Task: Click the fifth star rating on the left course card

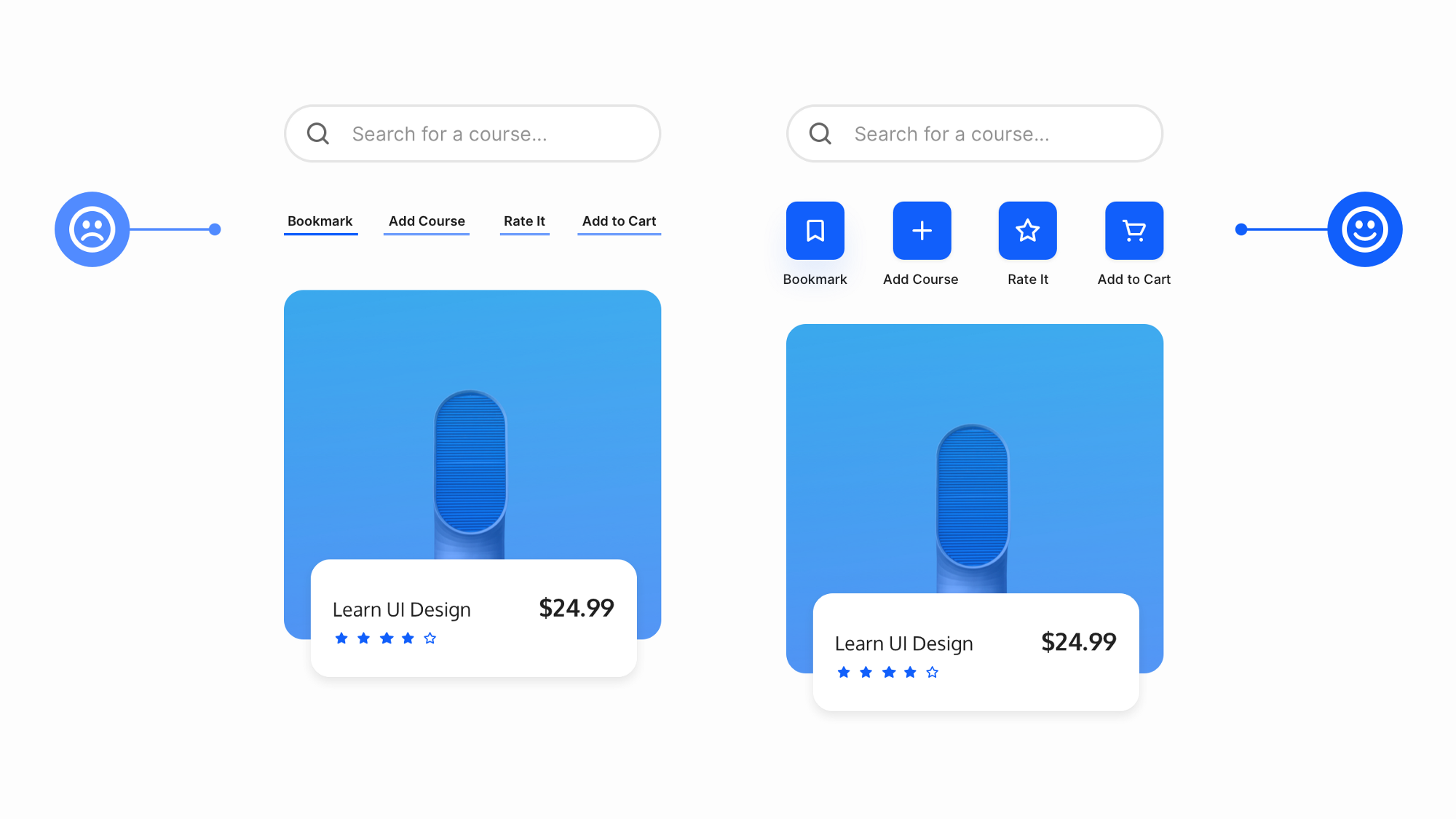Action: pos(429,638)
